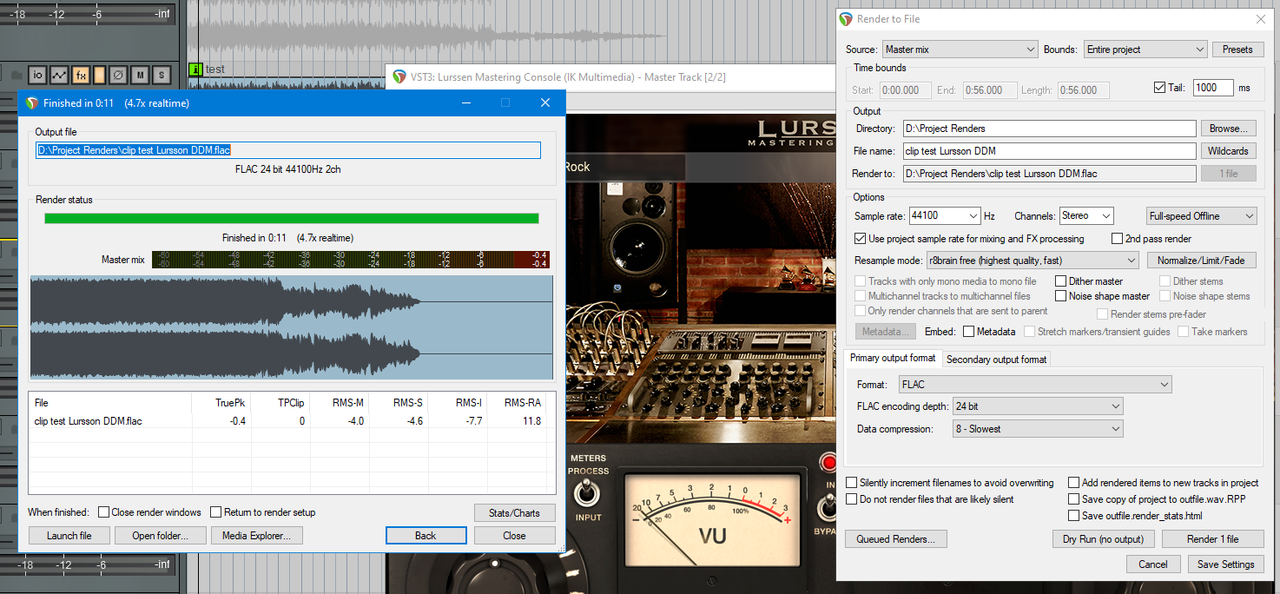The height and width of the screenshot is (594, 1280).
Task: Flip the Meters Process/Input toggle switch
Action: (588, 493)
